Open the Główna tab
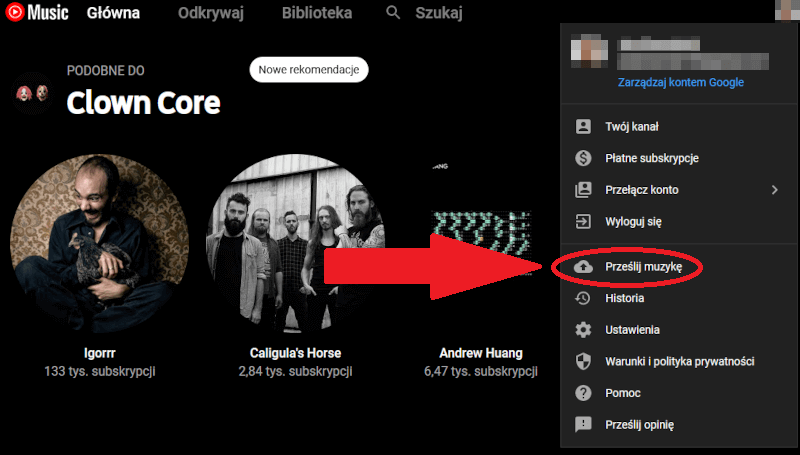This screenshot has width=800, height=455. [x=113, y=13]
